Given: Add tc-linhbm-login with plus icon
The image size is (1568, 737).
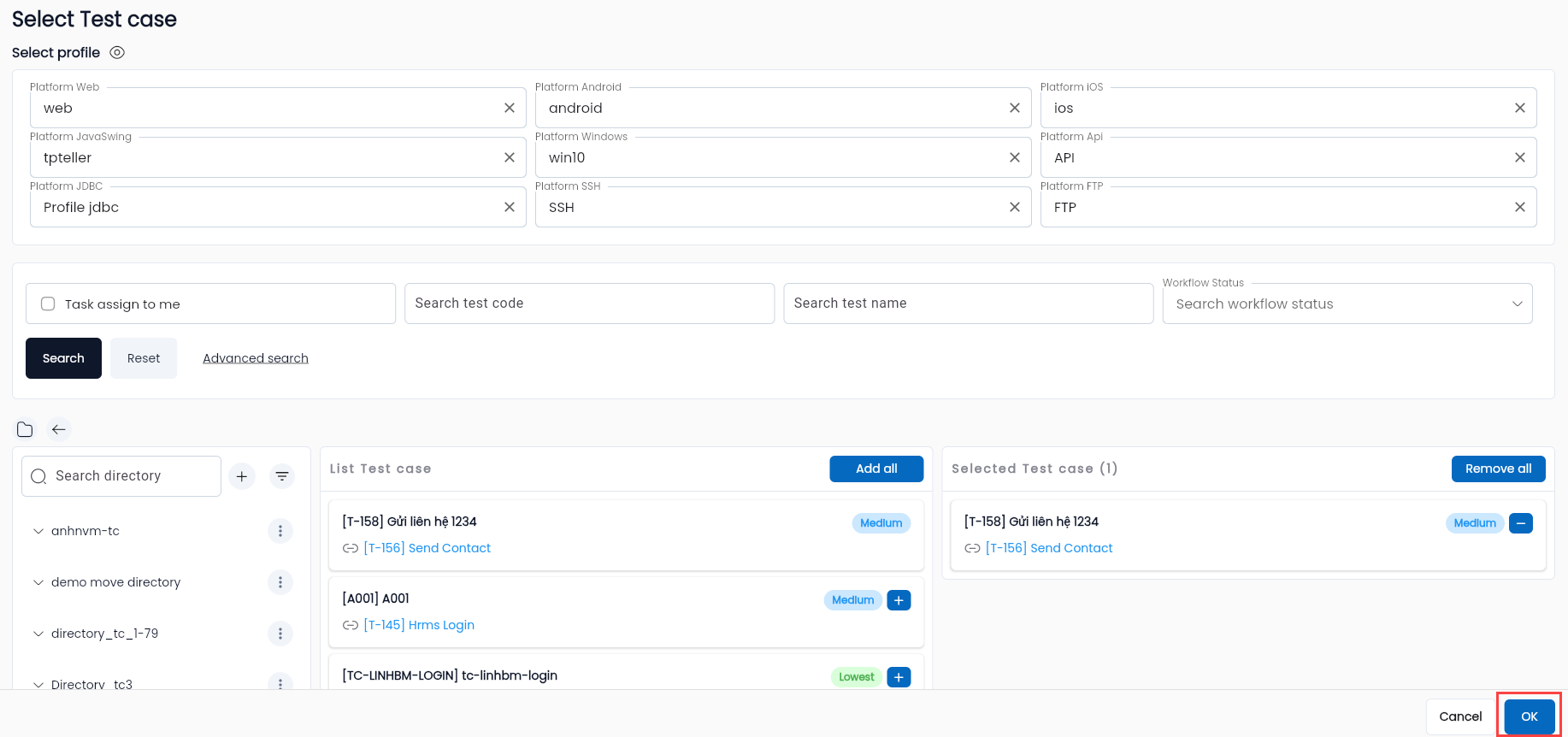Looking at the screenshot, I should [x=899, y=677].
